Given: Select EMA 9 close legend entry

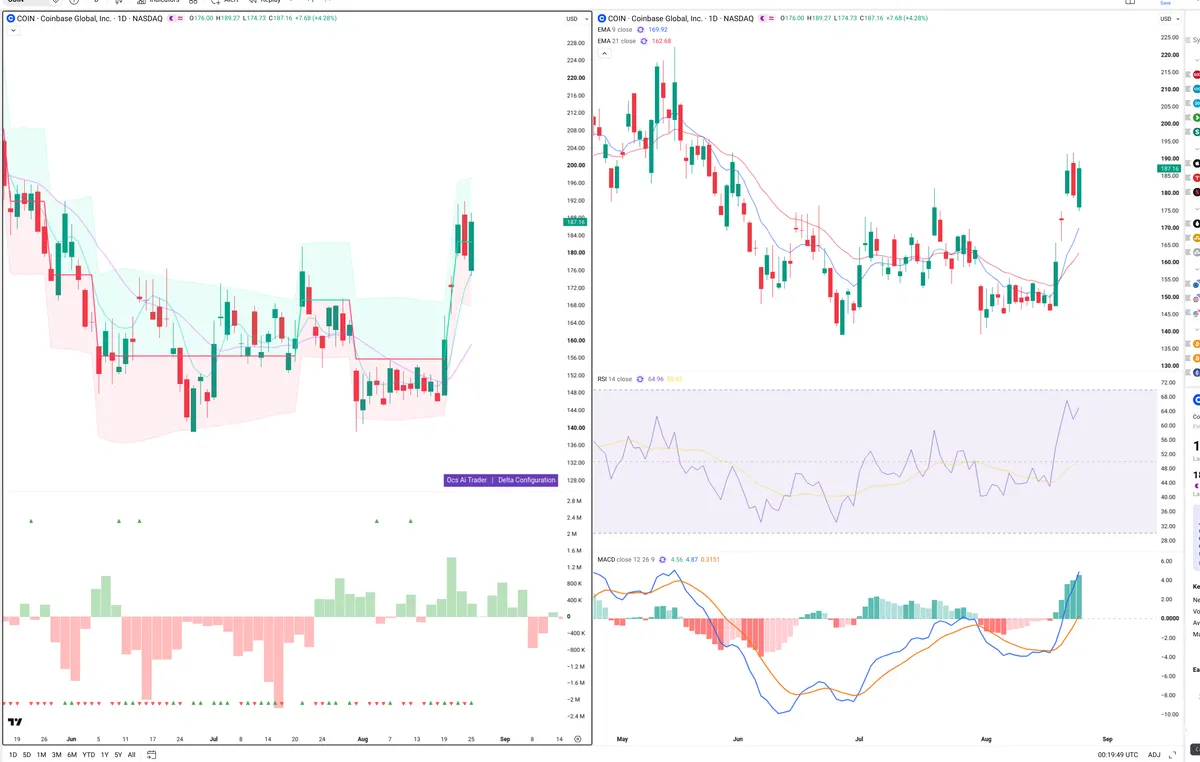Looking at the screenshot, I should tap(614, 30).
